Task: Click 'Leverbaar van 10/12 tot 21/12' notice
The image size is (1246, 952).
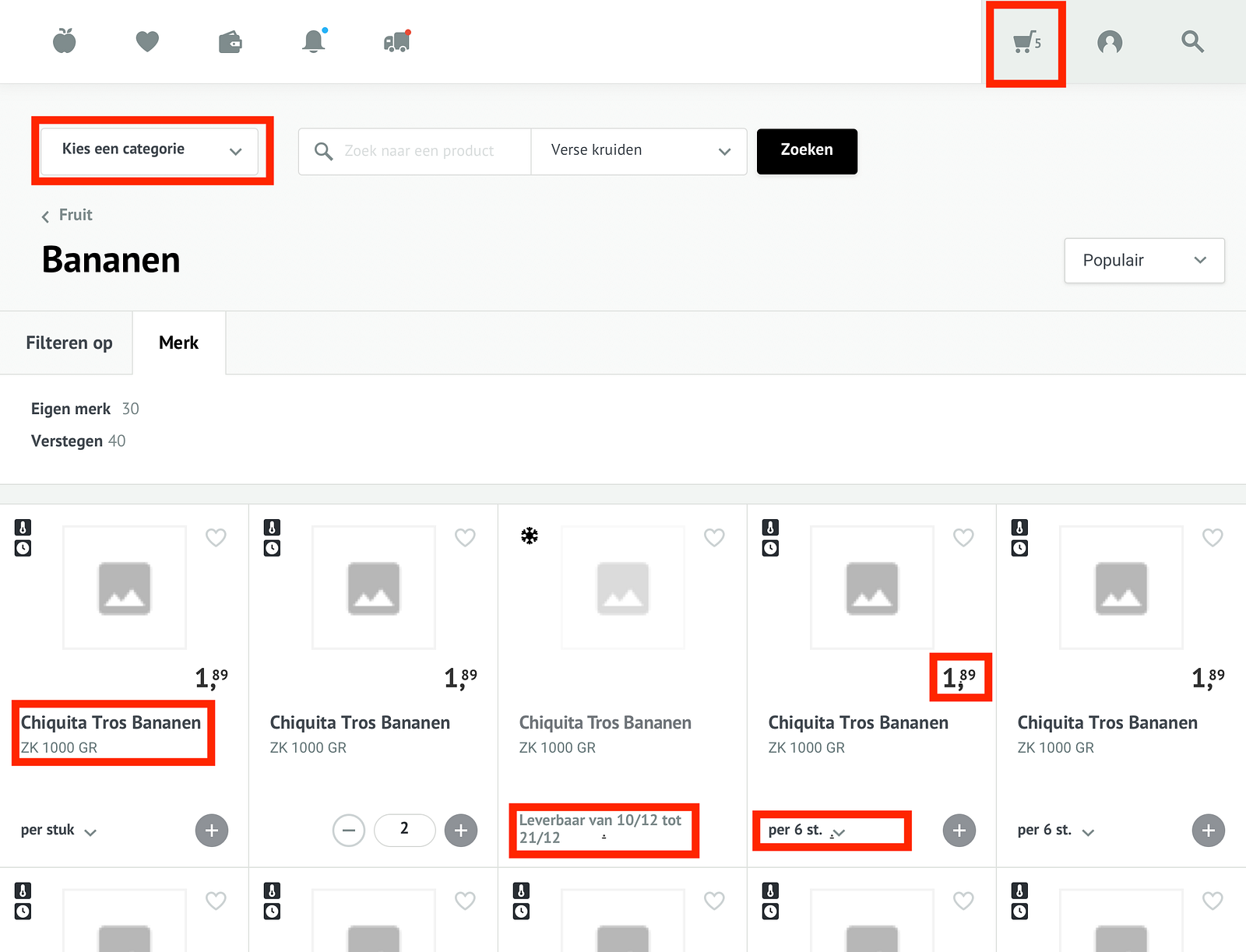Action: 600,829
